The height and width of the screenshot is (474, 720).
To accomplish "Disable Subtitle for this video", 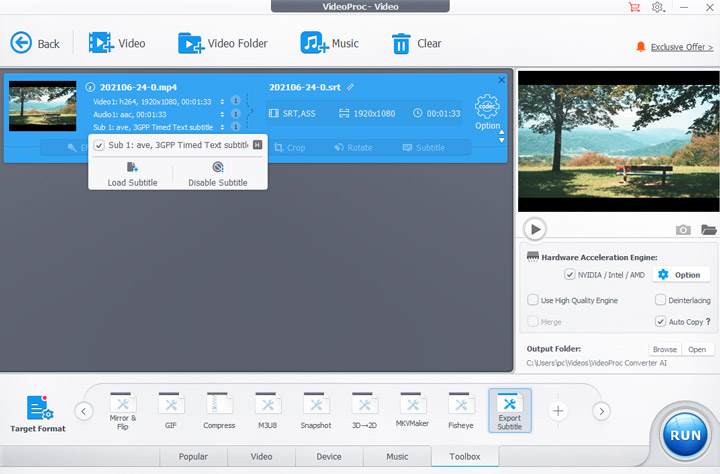I will [x=218, y=174].
